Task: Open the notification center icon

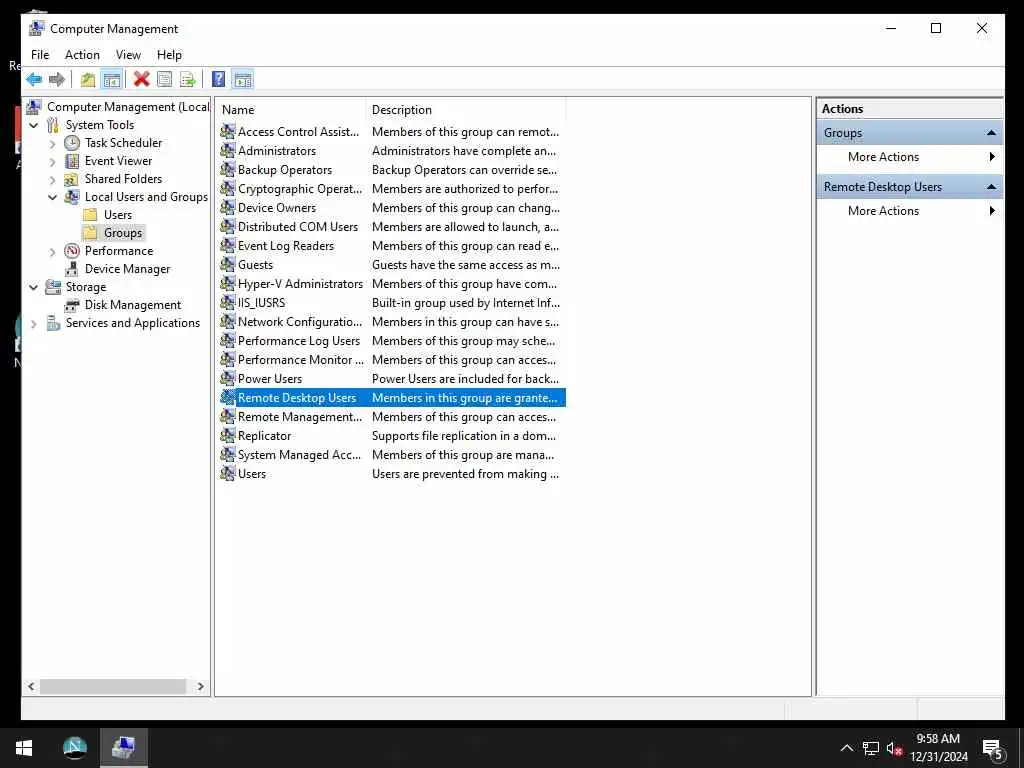Action: 993,750
